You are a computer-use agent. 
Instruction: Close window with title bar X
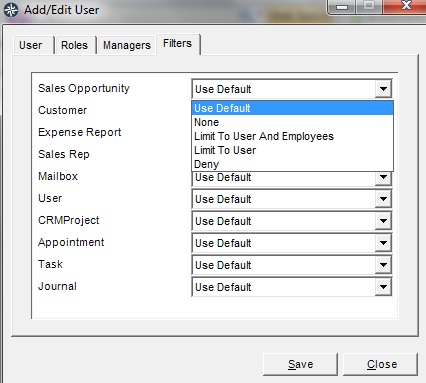tap(406, 6)
